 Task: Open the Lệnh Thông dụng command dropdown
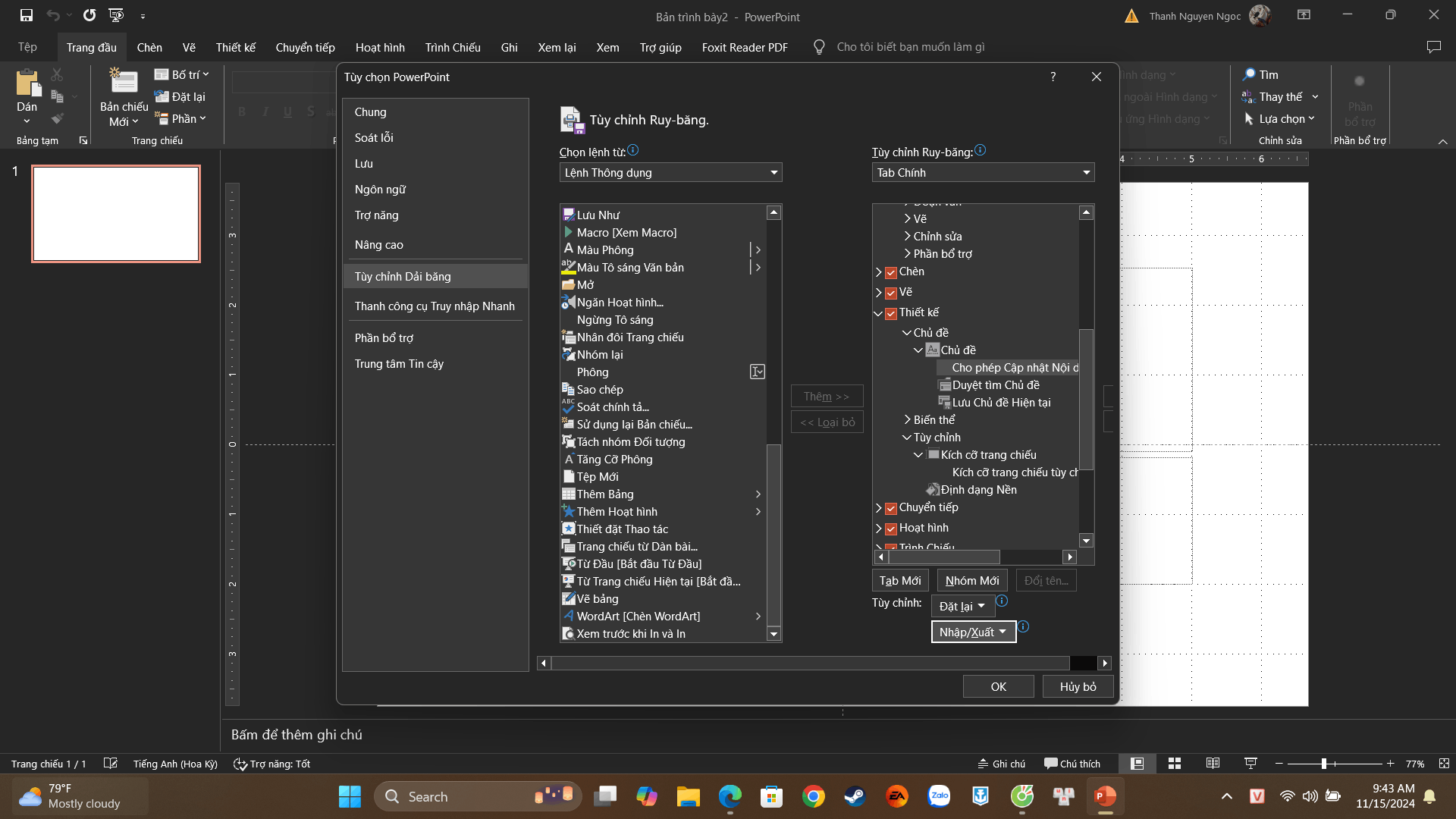[x=670, y=173]
